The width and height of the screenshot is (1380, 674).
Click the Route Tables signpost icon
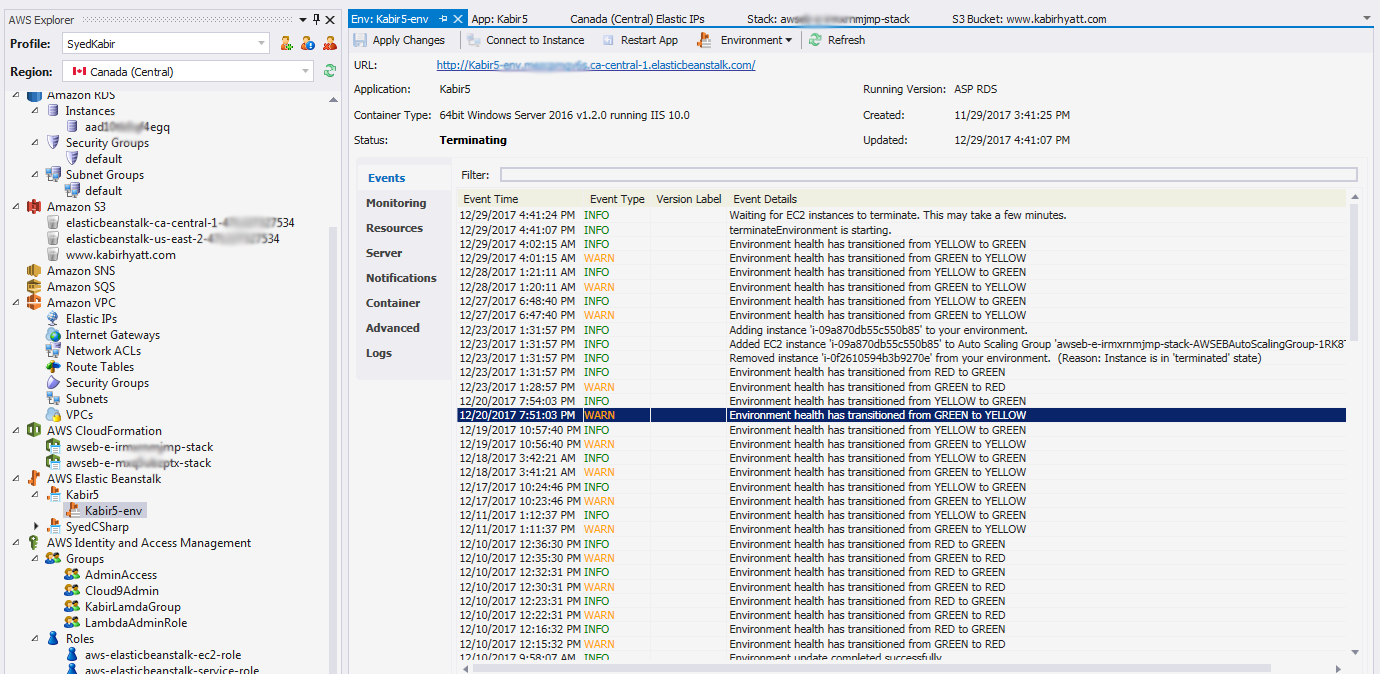click(53, 367)
